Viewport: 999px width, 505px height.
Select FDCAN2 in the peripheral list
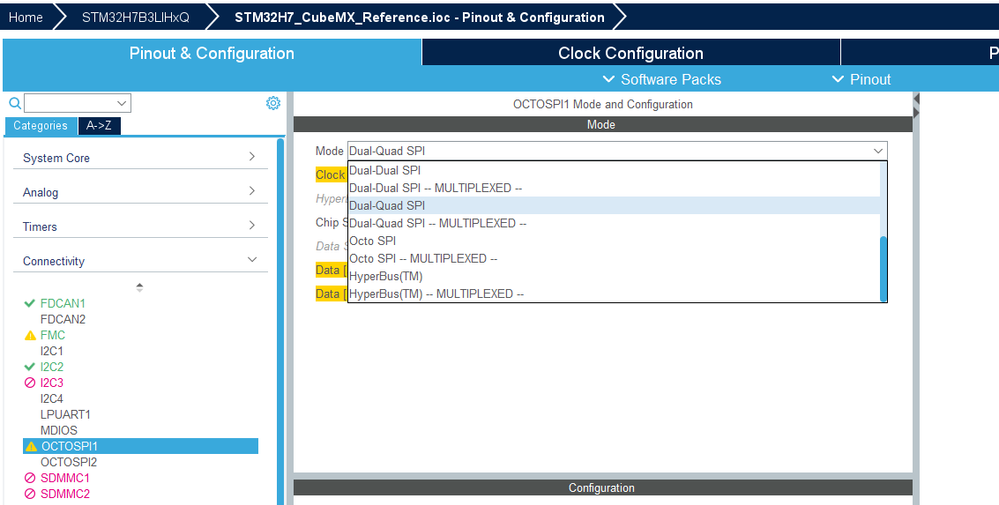[x=62, y=319]
